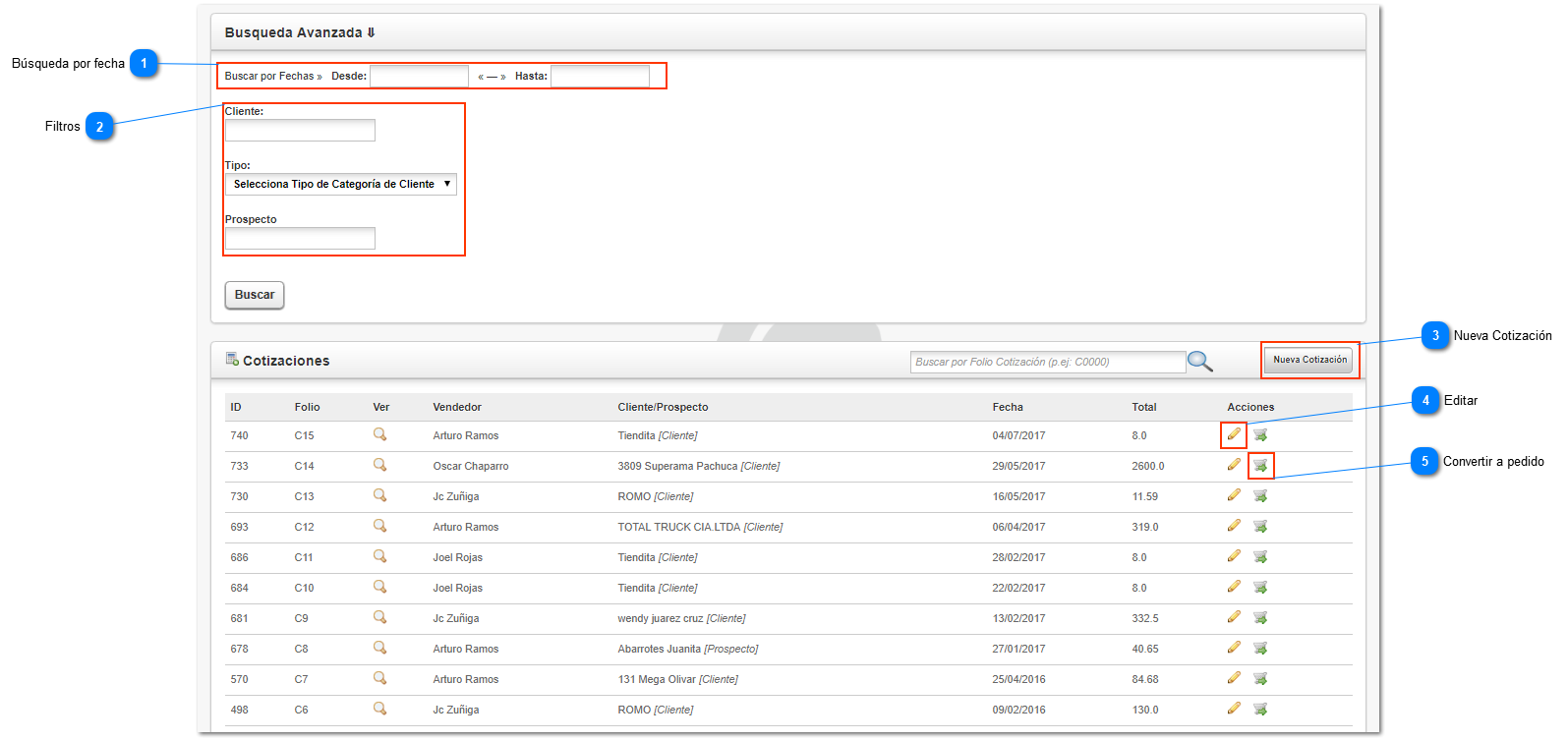Edit quotation C13 with pencil icon
The width and height of the screenshot is (1568, 741).
(x=1234, y=495)
